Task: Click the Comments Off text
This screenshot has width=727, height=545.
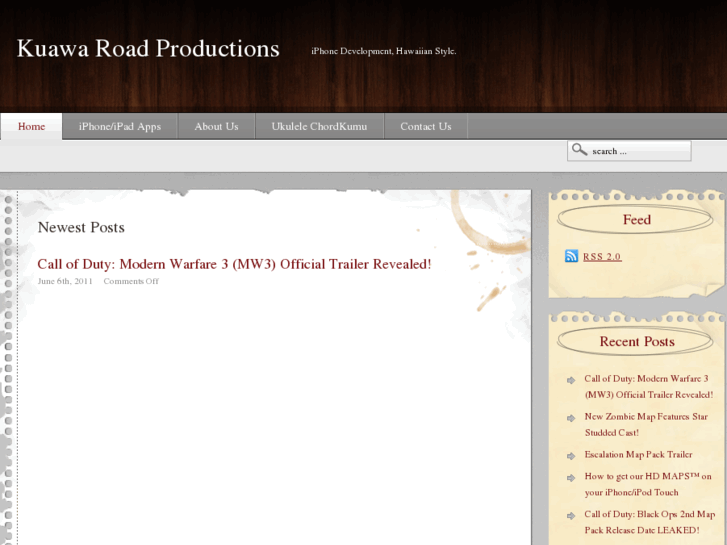Action: (x=131, y=281)
